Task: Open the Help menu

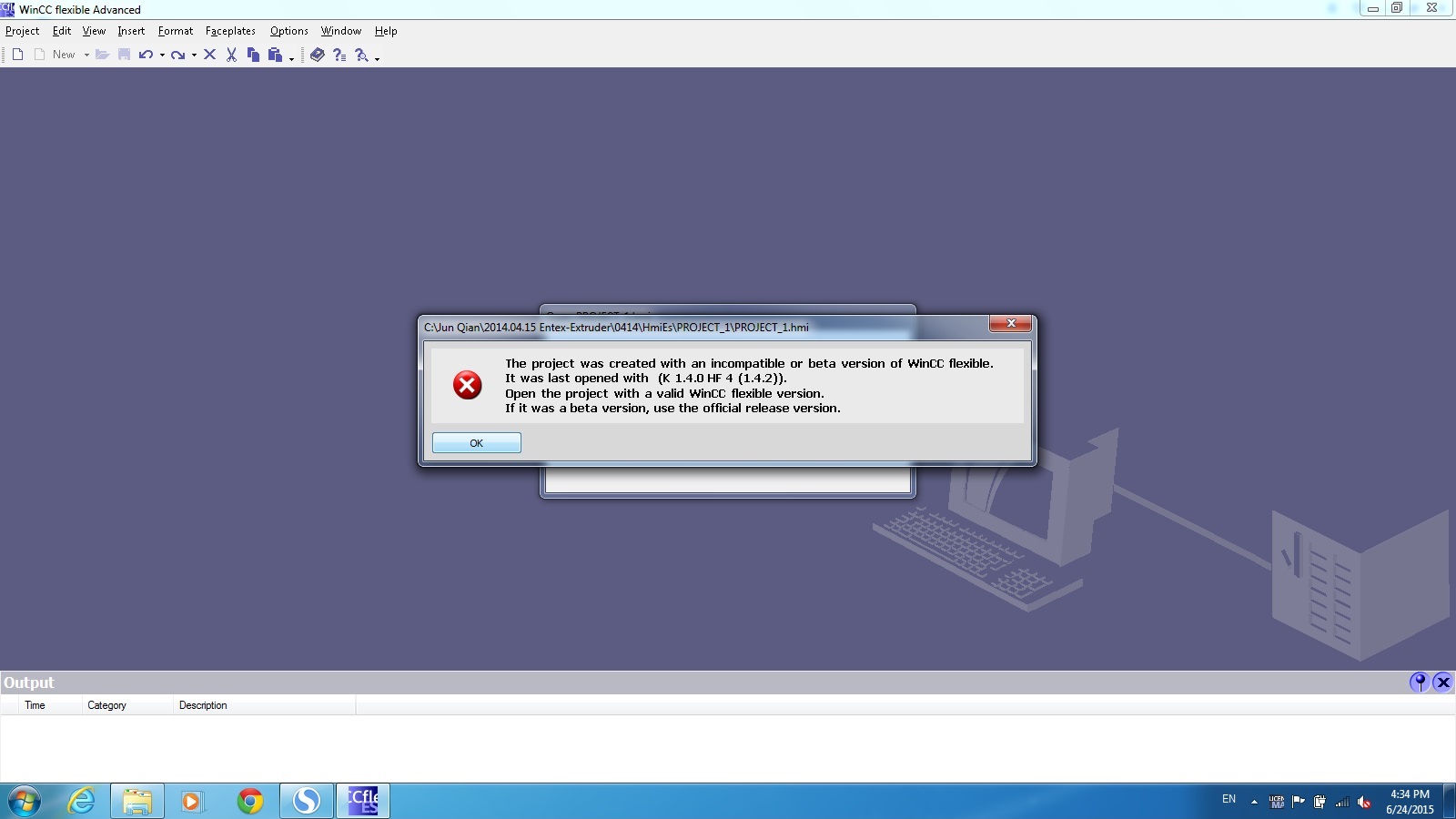Action: click(x=386, y=31)
